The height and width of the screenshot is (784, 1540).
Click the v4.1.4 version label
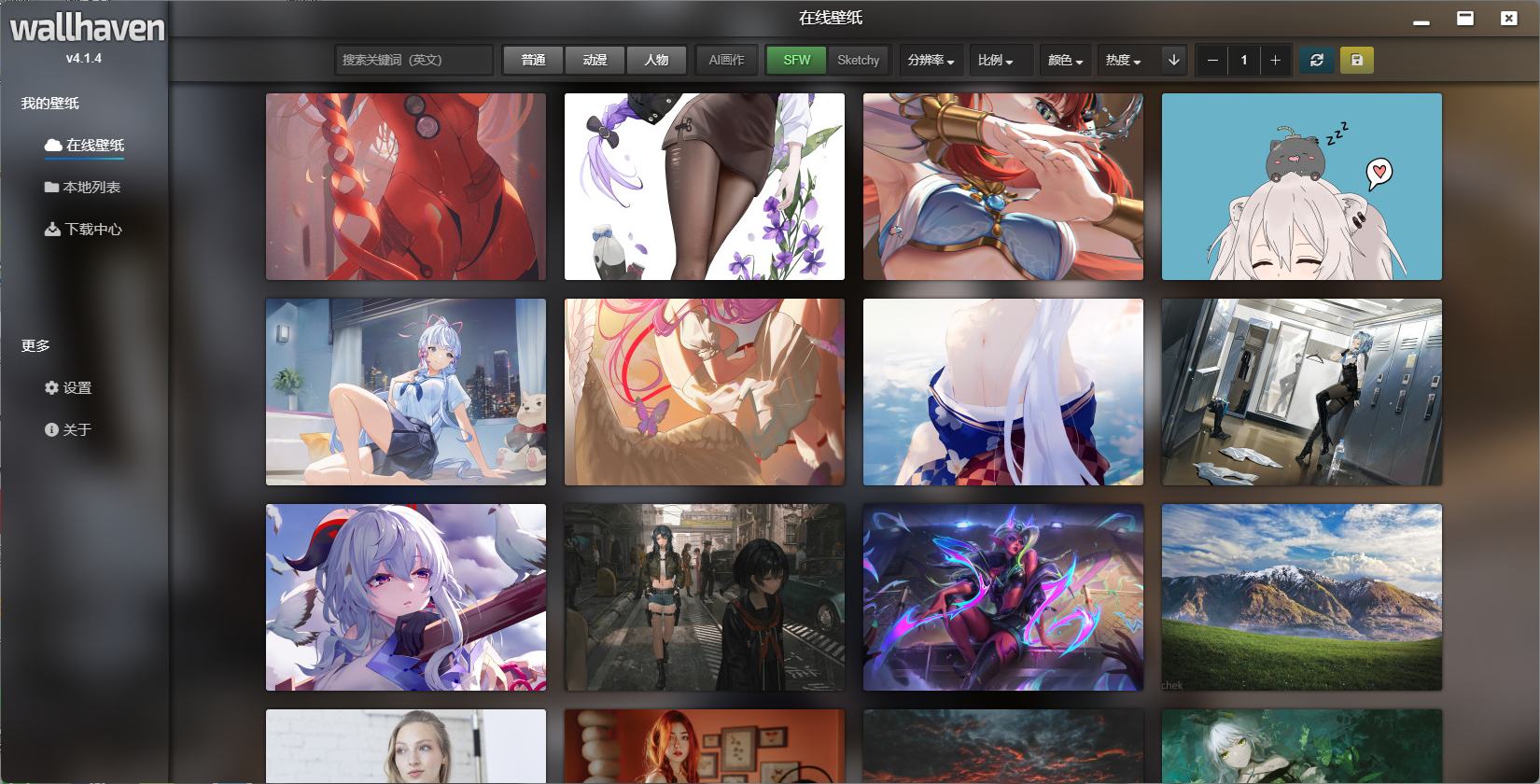pyautogui.click(x=84, y=58)
